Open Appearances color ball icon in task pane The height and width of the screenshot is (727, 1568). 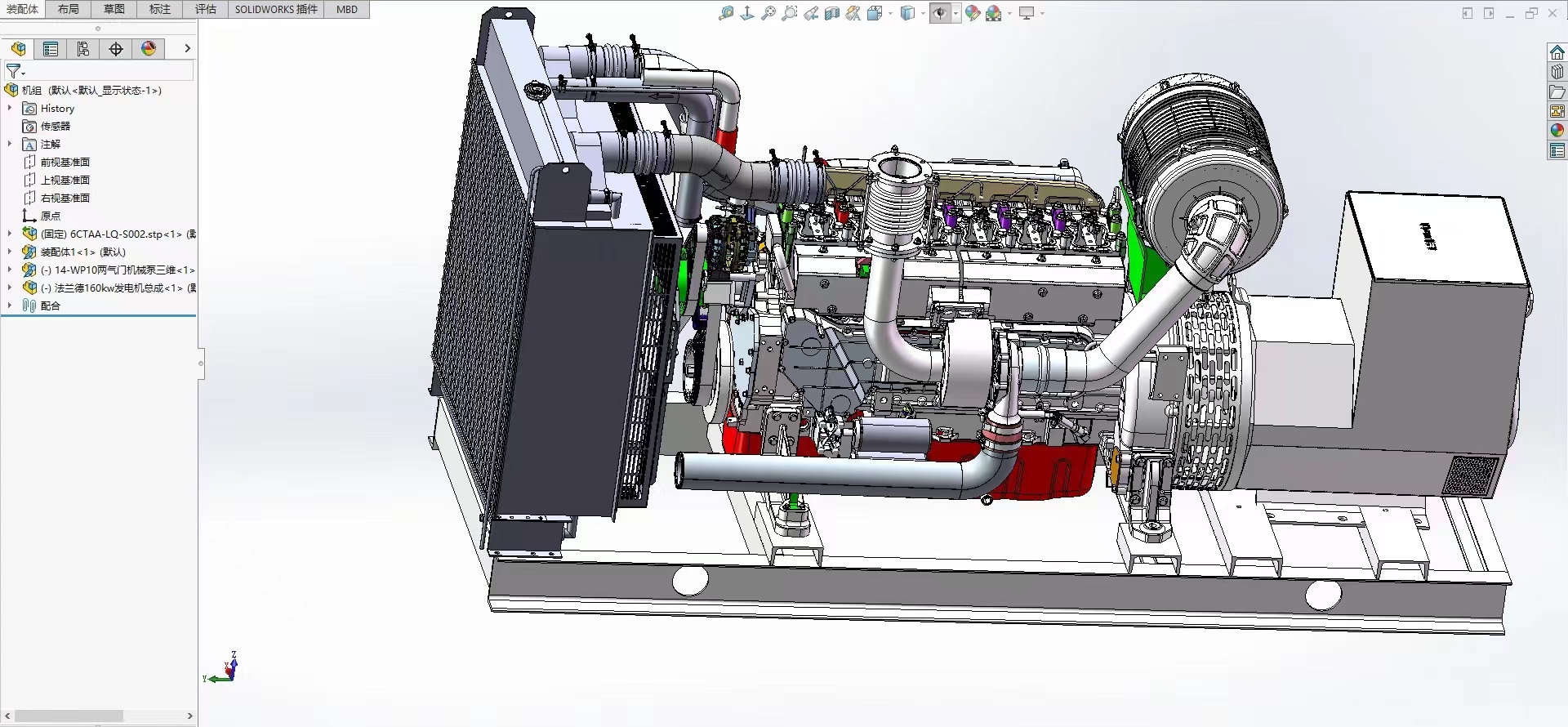pos(1557,131)
